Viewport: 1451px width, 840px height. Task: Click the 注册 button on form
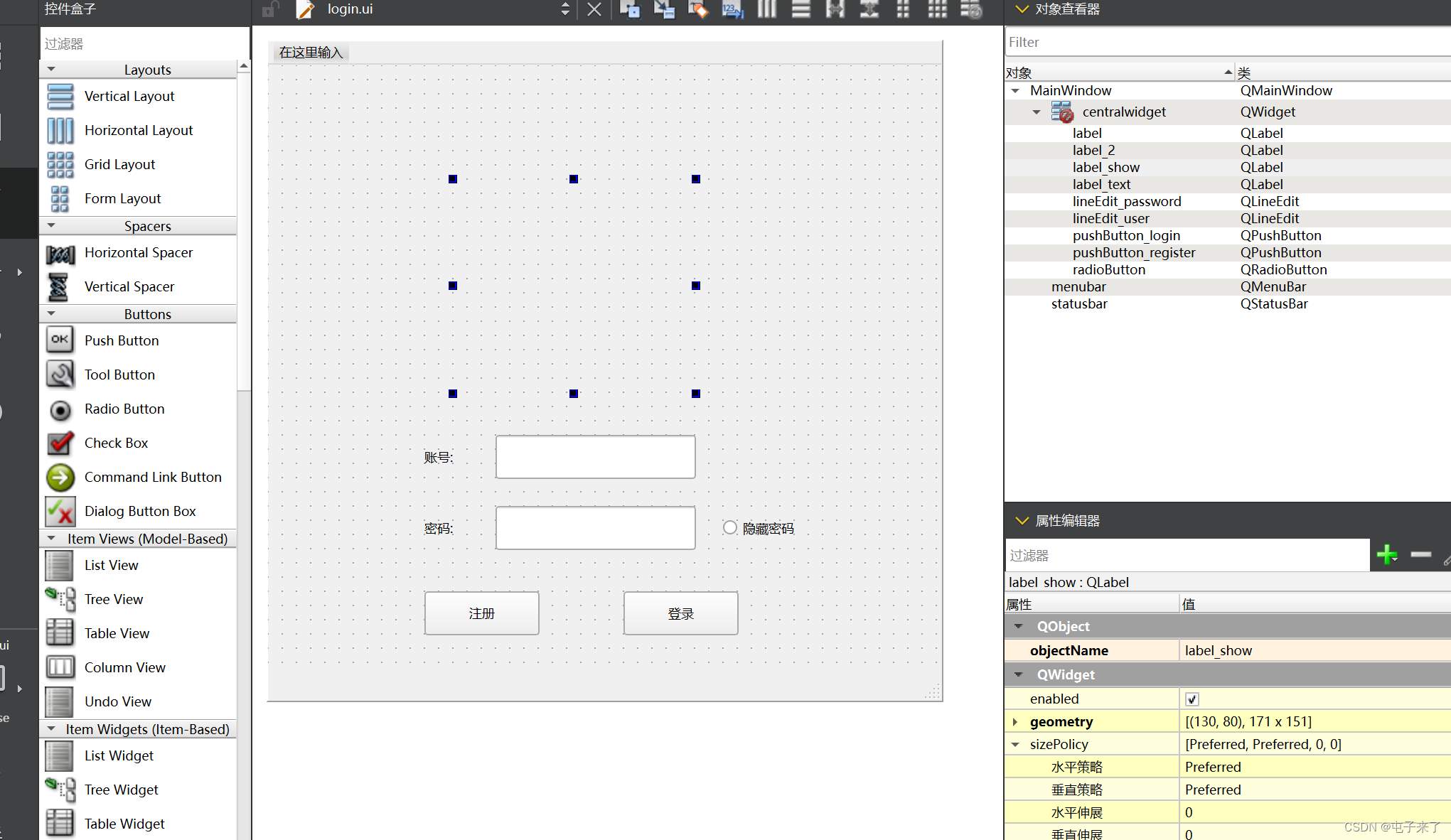pyautogui.click(x=481, y=613)
